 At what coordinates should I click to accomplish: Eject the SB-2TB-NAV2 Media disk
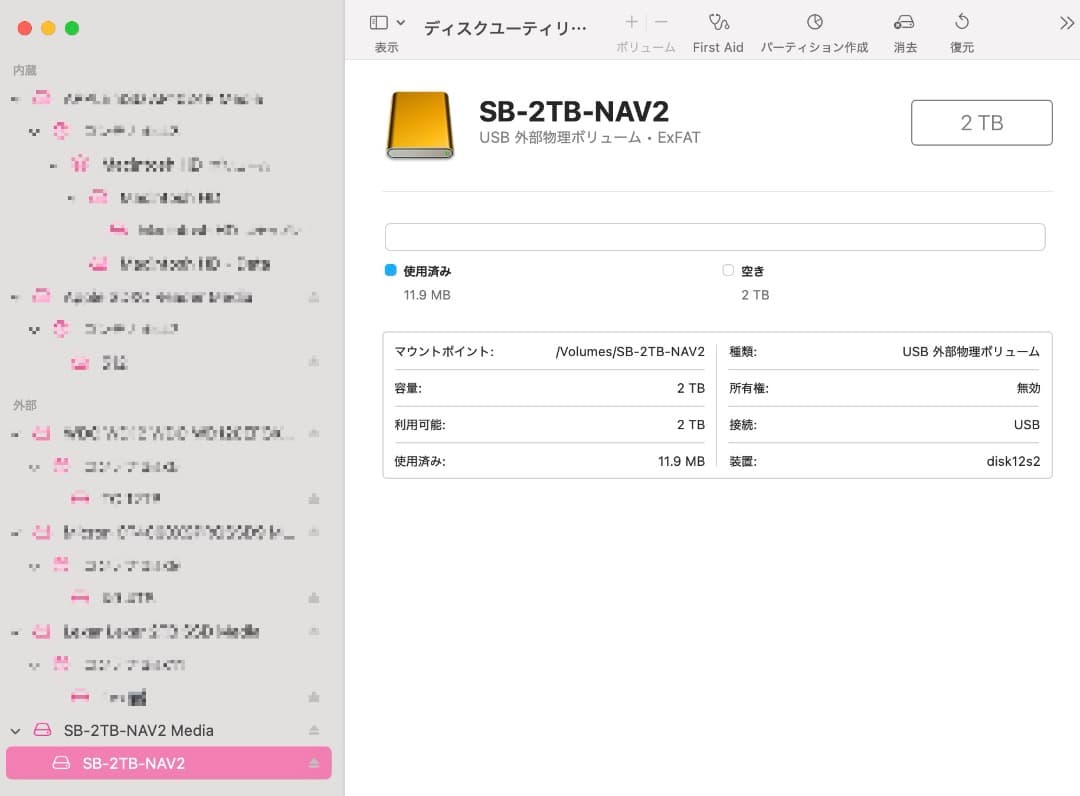[x=314, y=730]
